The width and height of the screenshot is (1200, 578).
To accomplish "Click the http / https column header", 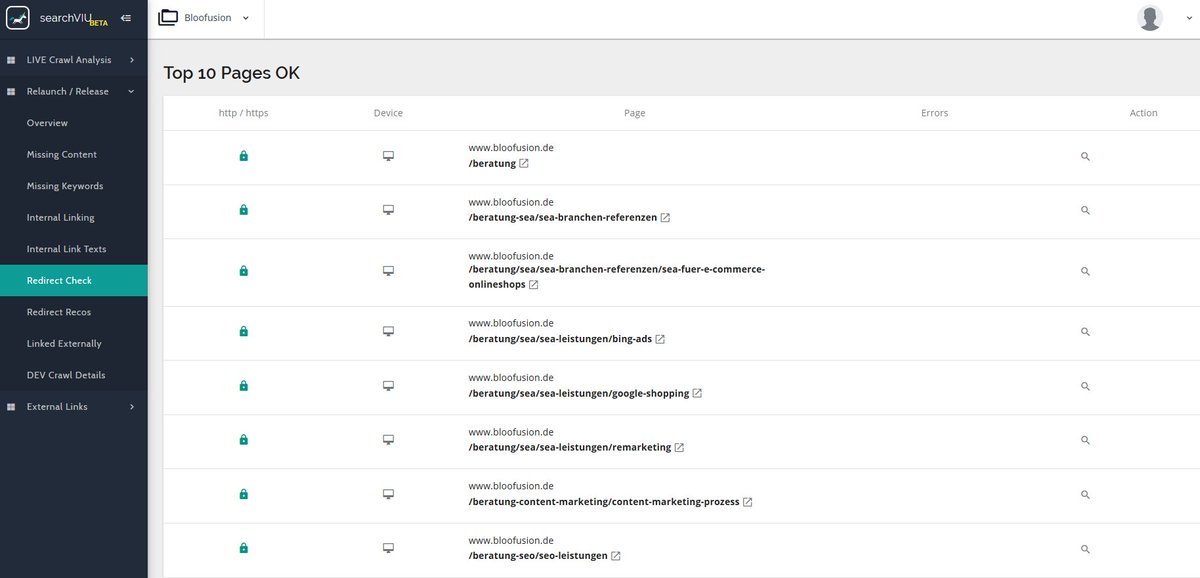I will [x=244, y=113].
